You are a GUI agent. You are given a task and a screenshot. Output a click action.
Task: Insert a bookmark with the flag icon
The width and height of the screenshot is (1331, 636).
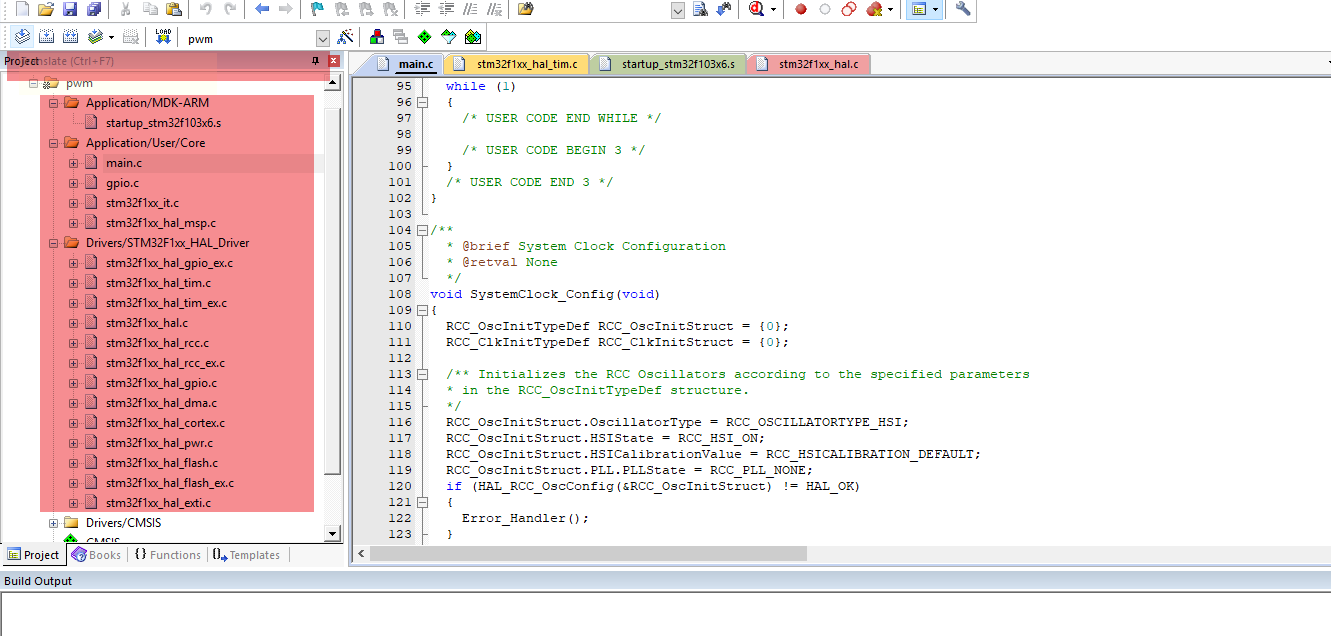317,9
